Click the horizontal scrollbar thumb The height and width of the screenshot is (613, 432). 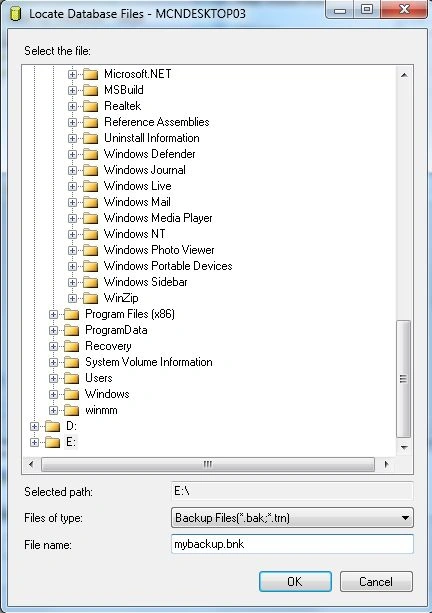point(208,465)
